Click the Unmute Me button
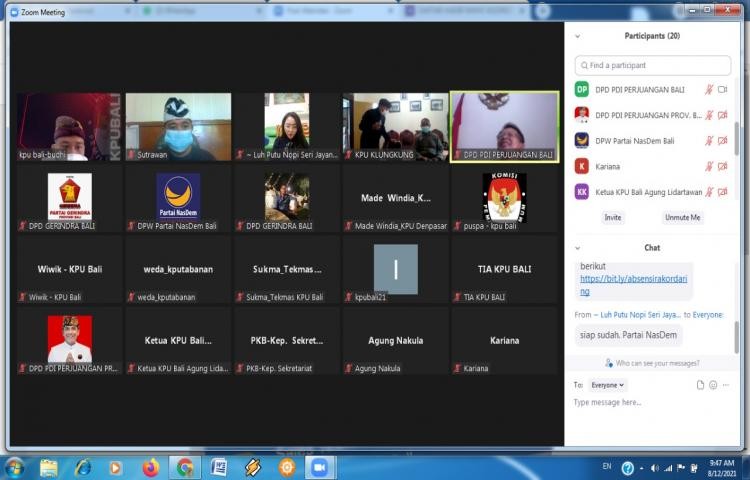750x480 pixels. coord(683,217)
